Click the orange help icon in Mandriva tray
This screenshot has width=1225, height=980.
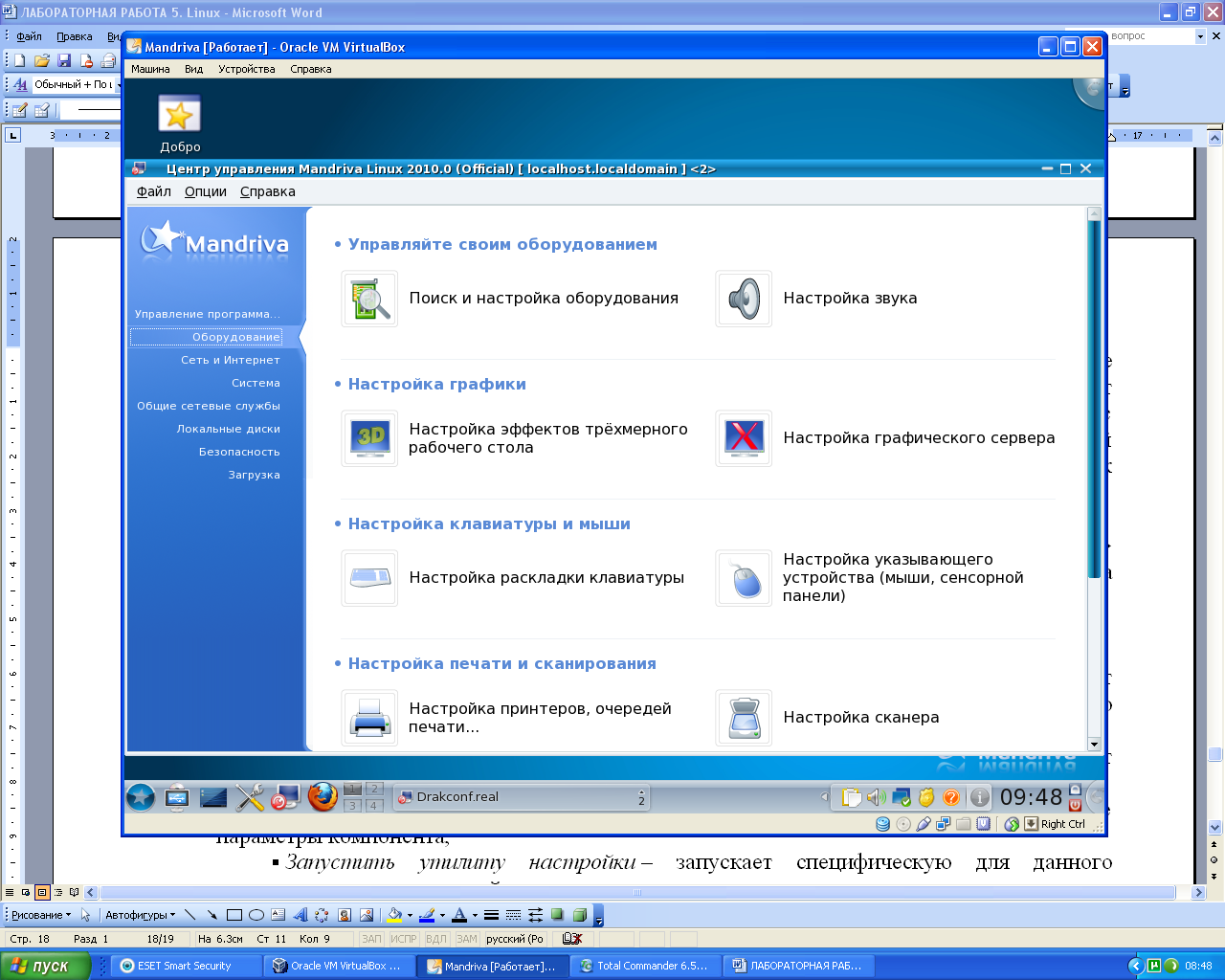point(951,797)
